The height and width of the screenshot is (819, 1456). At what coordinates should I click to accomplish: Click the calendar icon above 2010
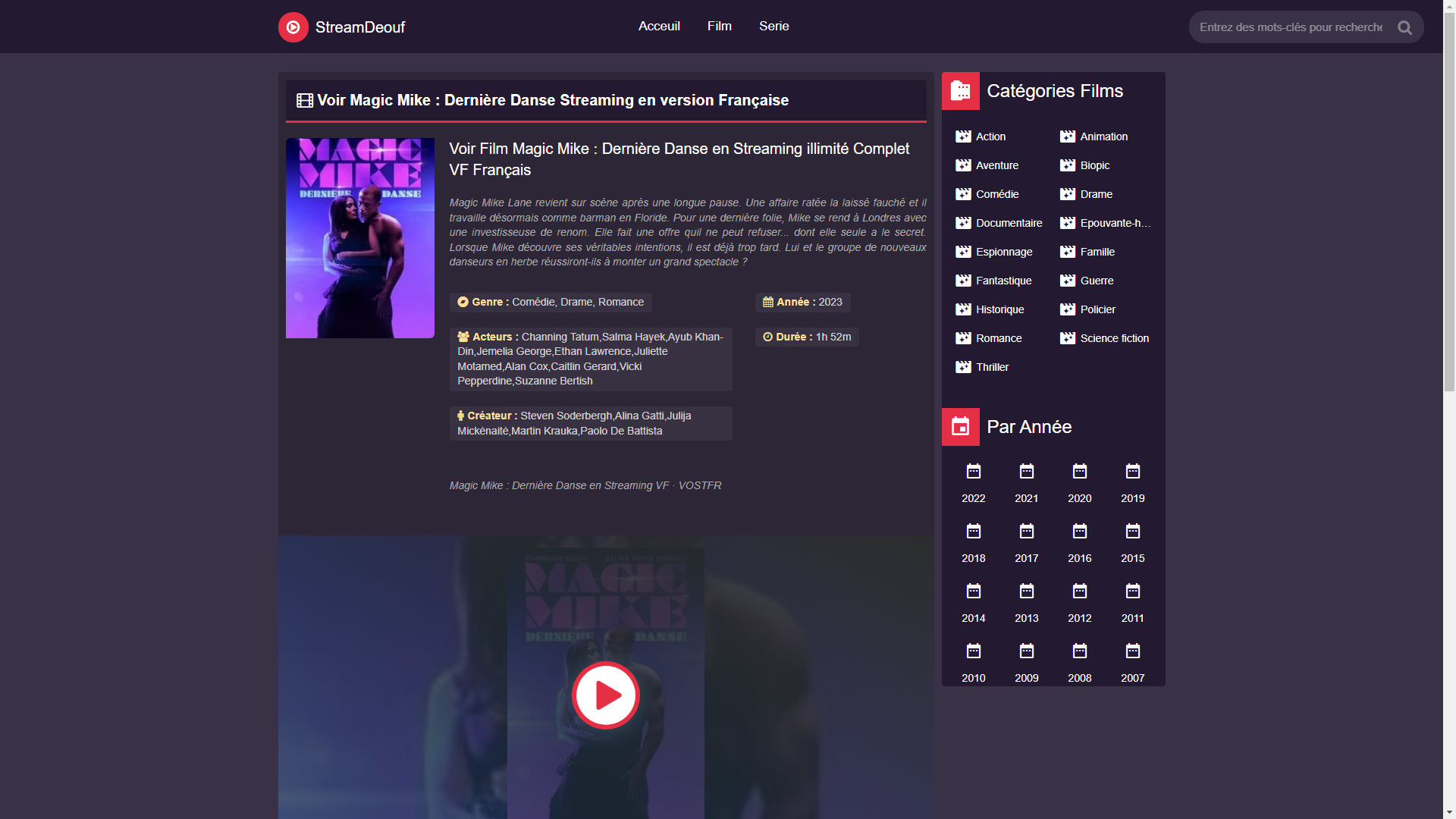974,651
